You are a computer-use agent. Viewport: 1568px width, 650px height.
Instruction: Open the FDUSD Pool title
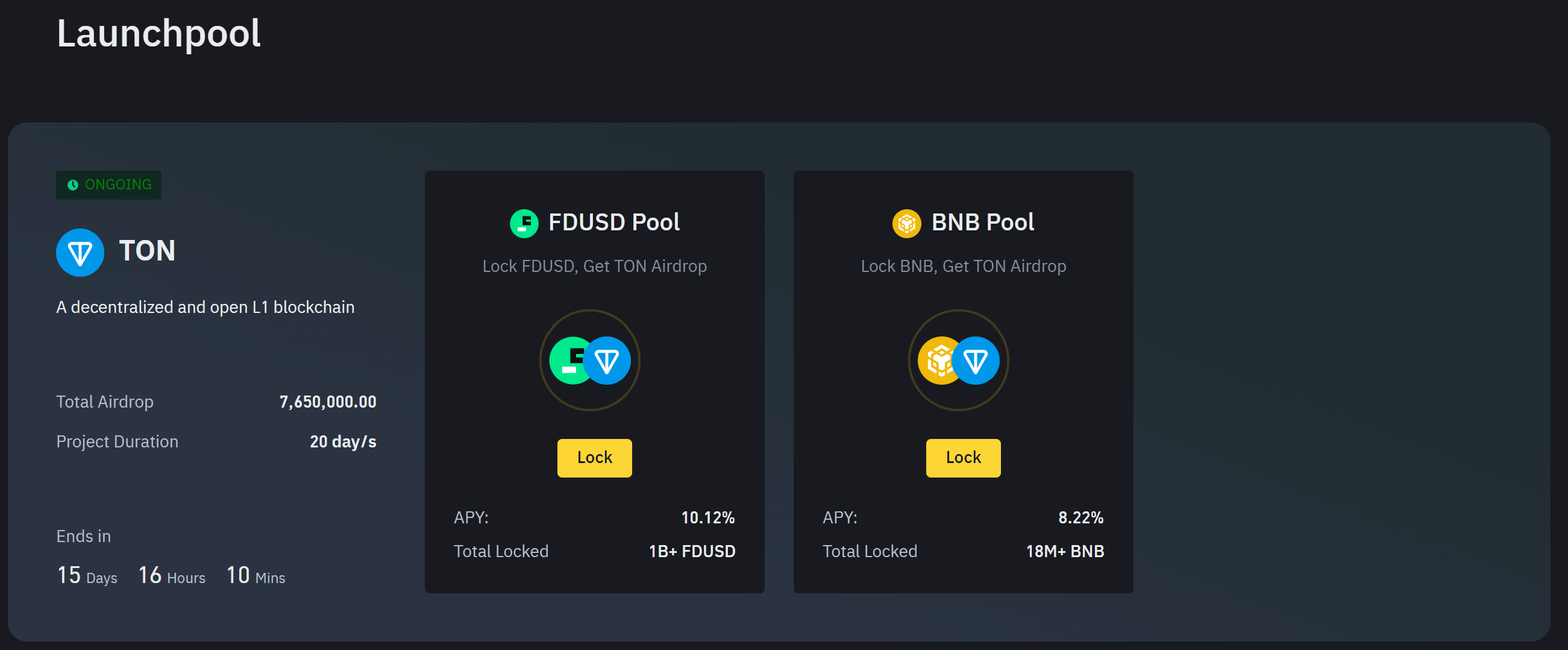pyautogui.click(x=613, y=222)
